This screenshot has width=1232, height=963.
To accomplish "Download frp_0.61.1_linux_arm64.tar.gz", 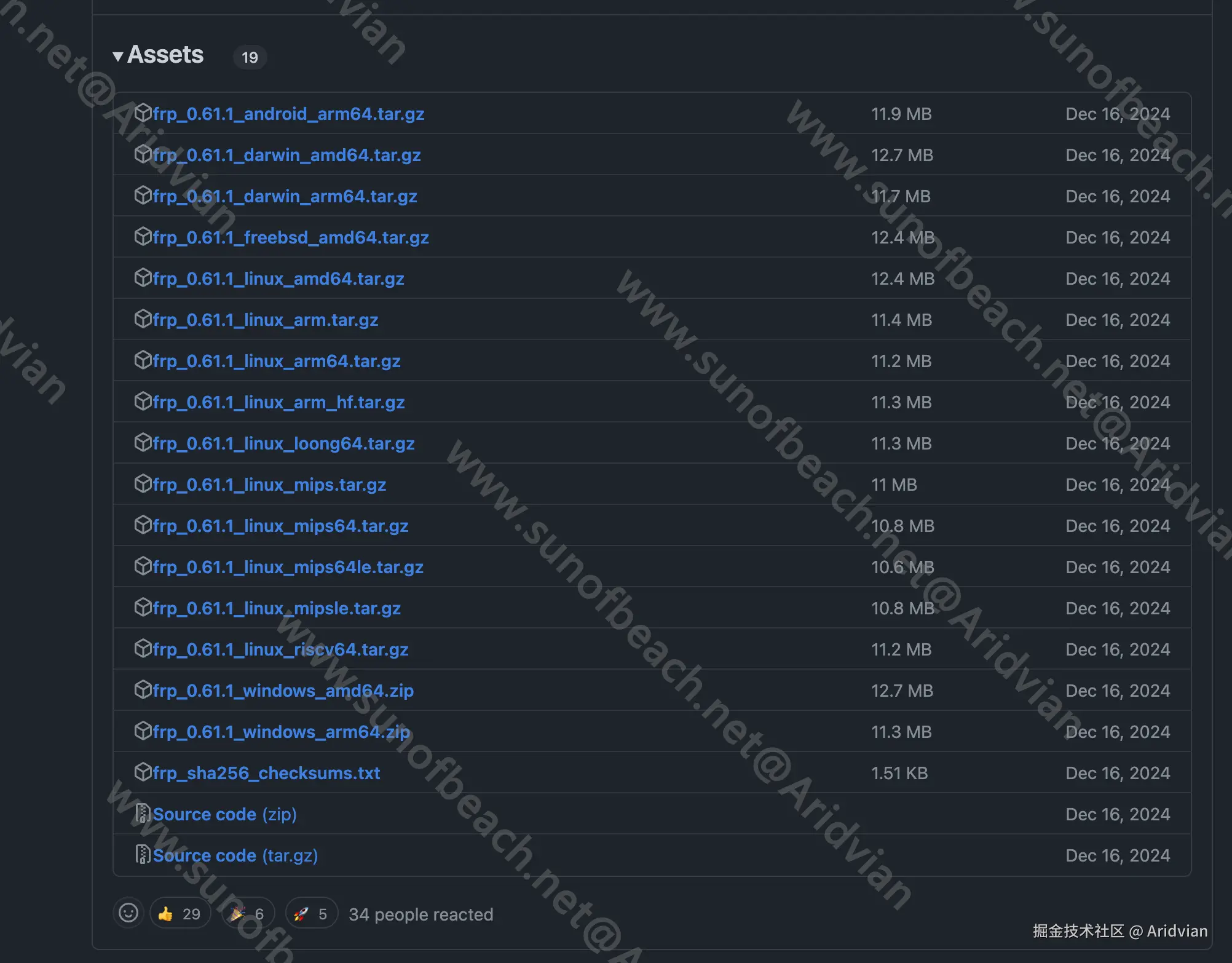I will click(x=276, y=361).
